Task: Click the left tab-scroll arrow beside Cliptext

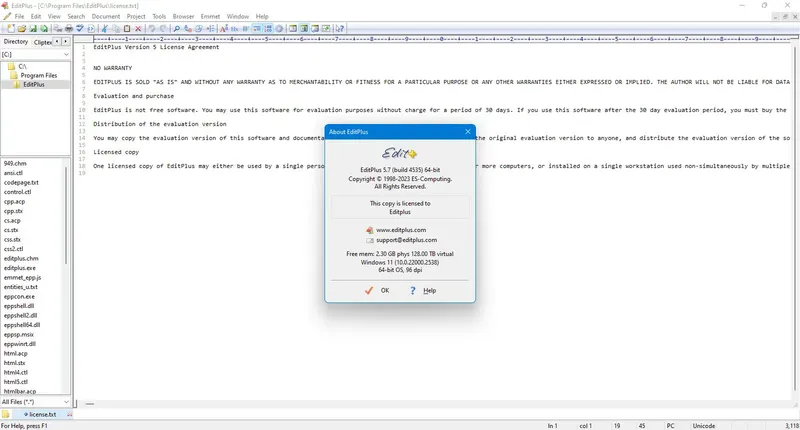Action: (x=57, y=41)
